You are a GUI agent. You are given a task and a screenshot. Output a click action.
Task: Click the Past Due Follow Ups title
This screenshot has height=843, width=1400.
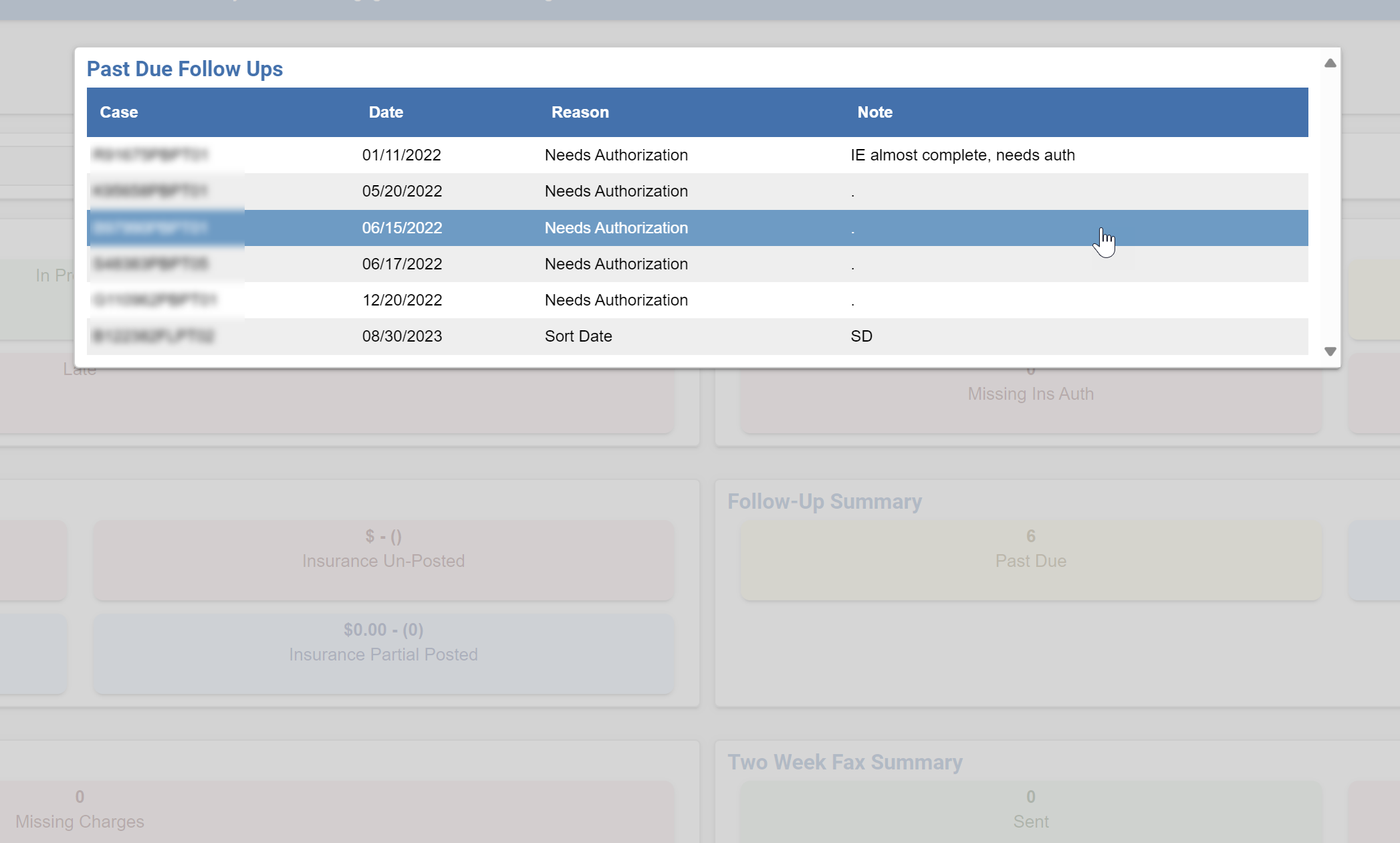(184, 68)
